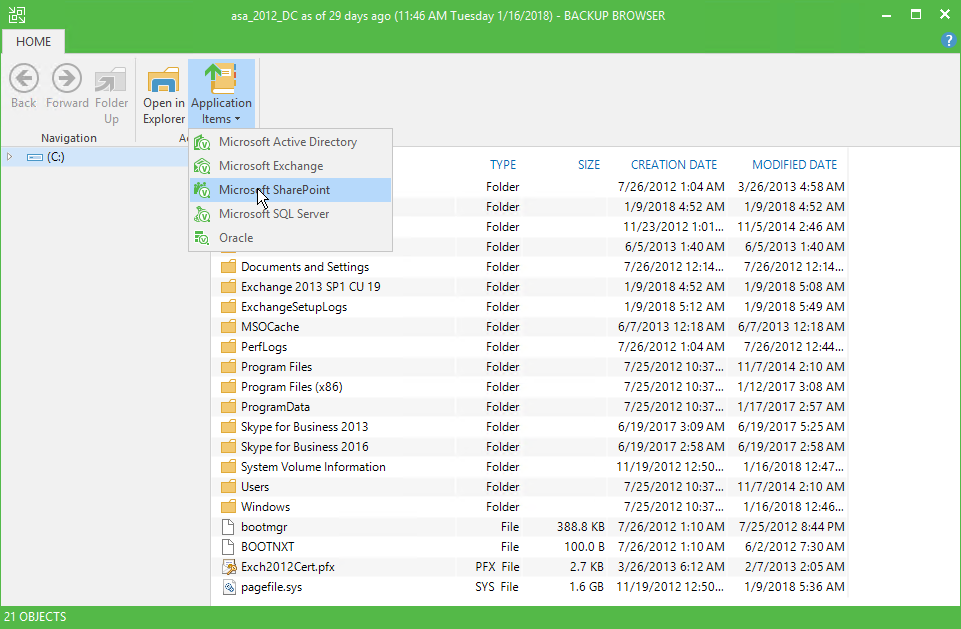
Task: Click folder name 'Users'
Action: (x=255, y=487)
